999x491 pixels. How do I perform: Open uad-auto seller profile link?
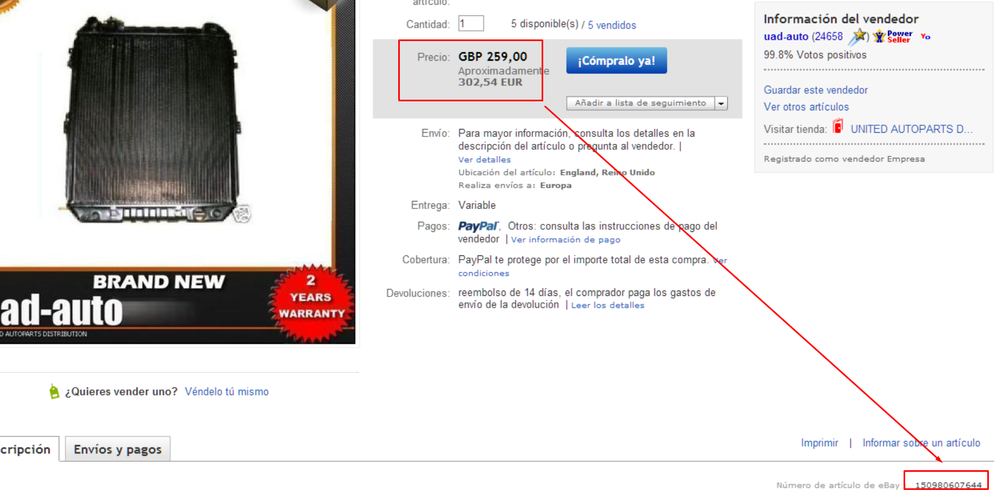click(786, 37)
